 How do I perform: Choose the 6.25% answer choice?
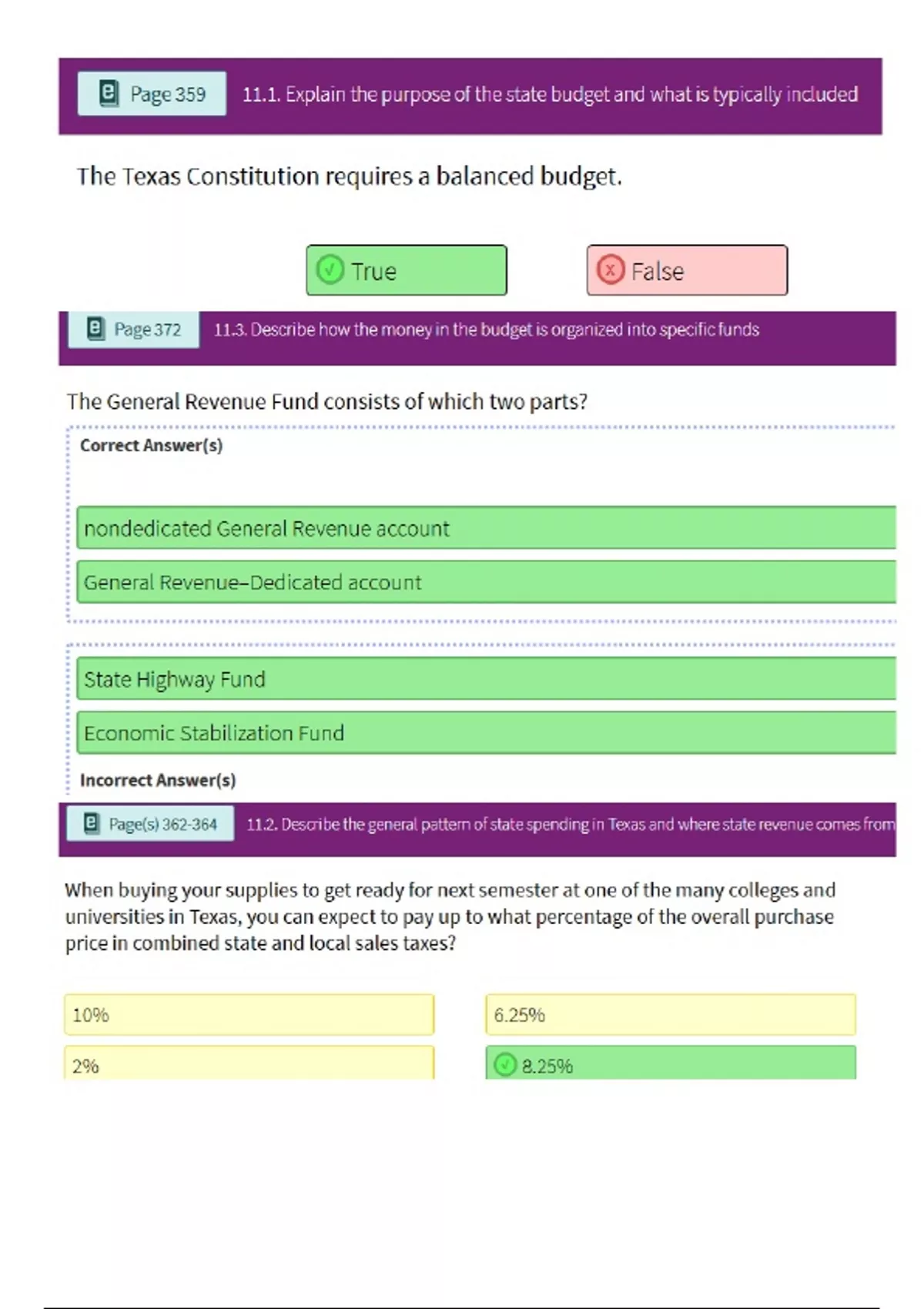(670, 1015)
